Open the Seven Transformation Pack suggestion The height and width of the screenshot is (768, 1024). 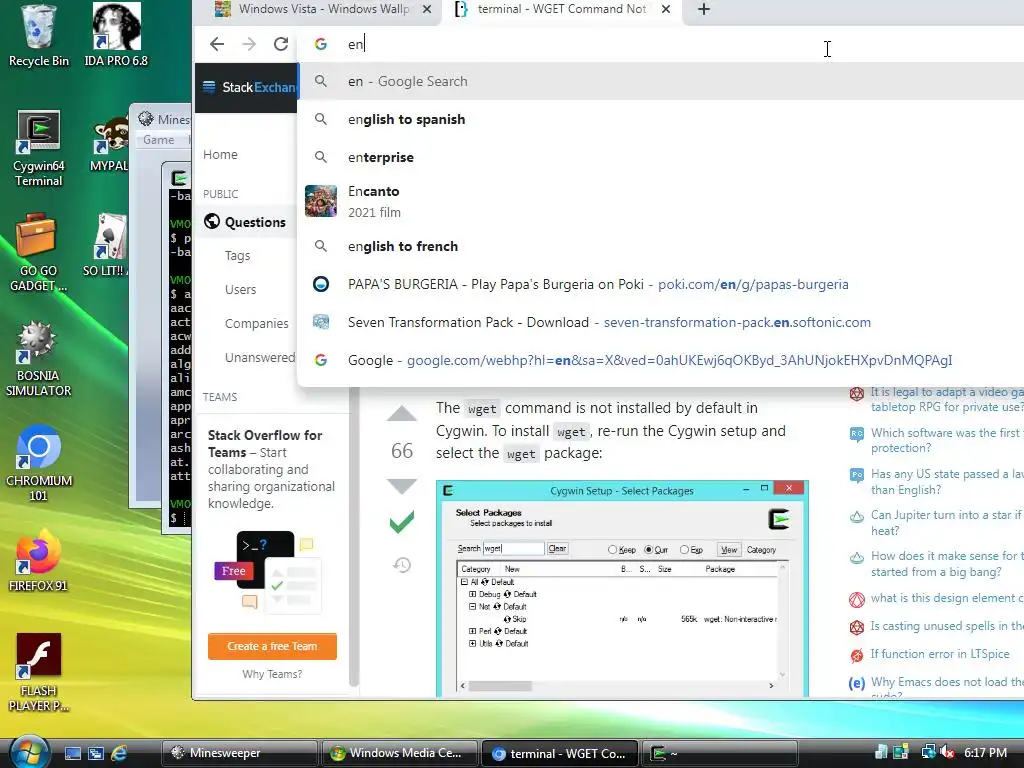[x=660, y=322]
